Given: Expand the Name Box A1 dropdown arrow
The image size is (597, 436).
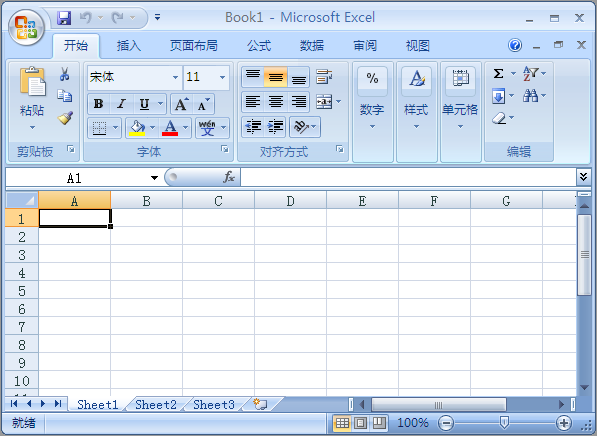Looking at the screenshot, I should coord(154,177).
